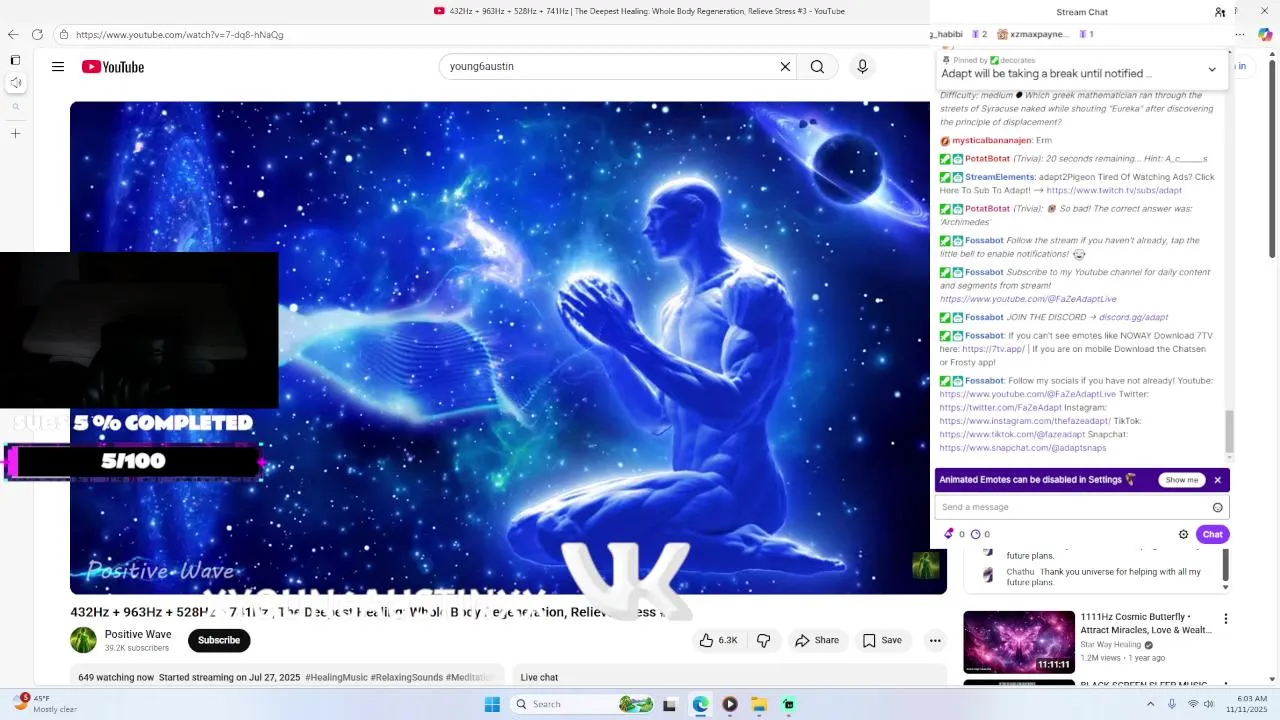
Task: Click the browser page vertical scrollbar
Action: click(x=1272, y=158)
